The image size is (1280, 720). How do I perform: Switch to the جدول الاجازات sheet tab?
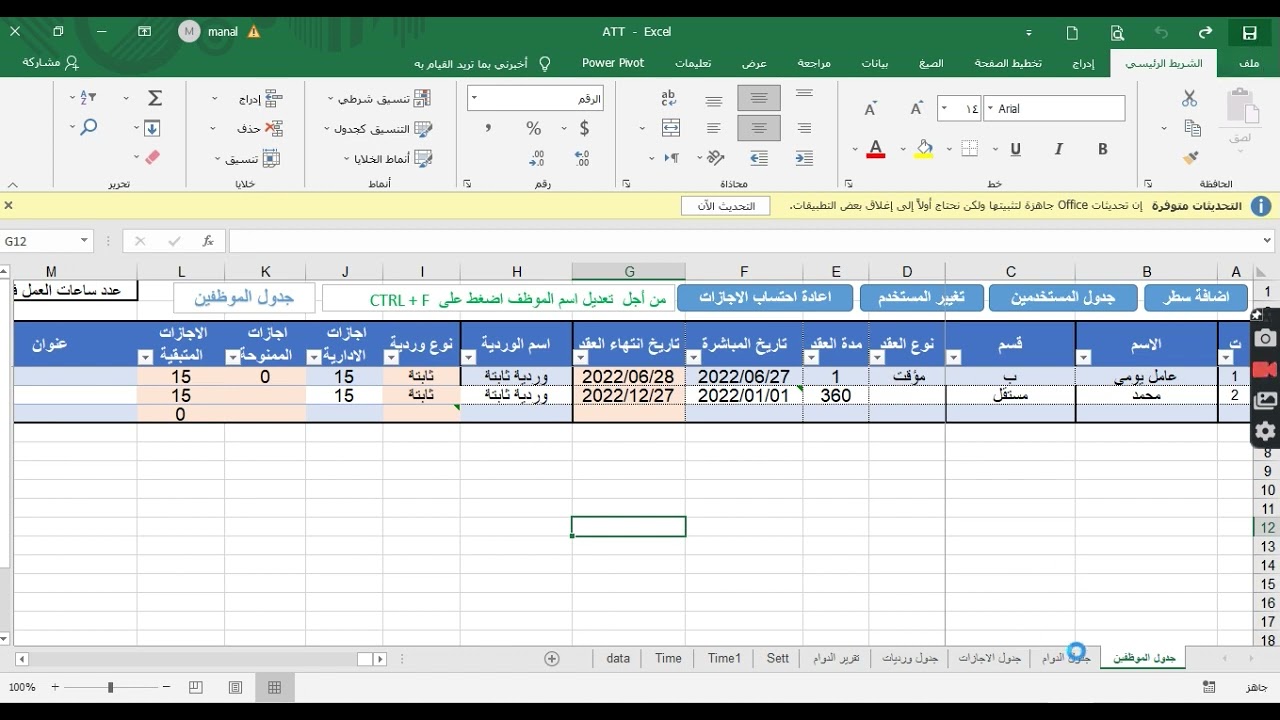click(x=990, y=658)
